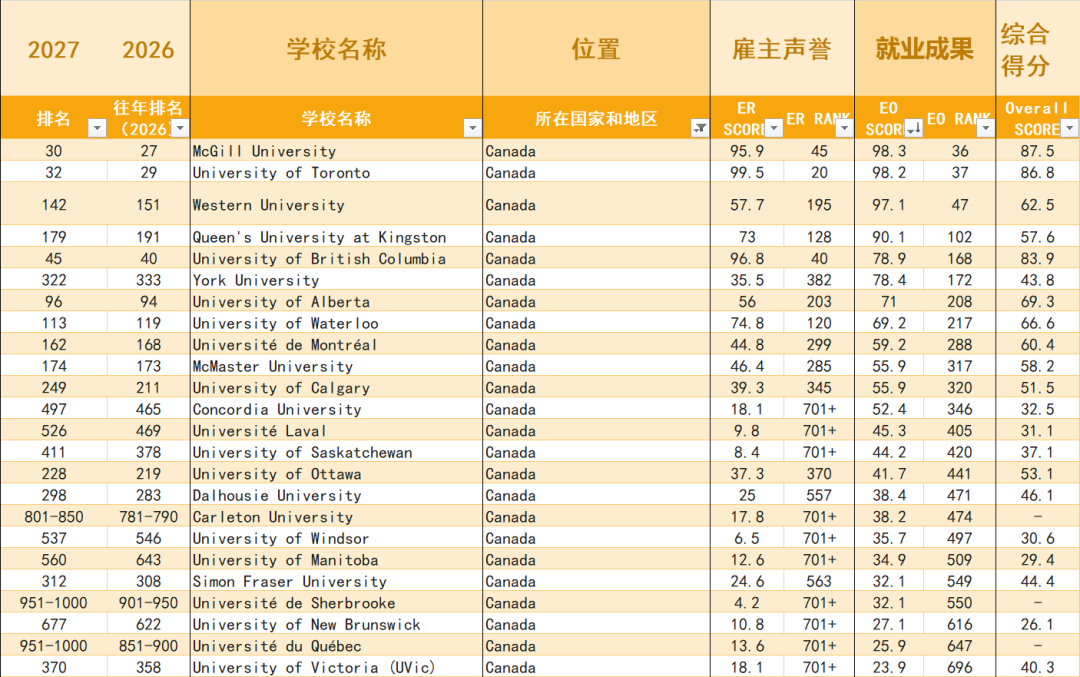Viewport: 1080px width, 677px height.
Task: Click previous rank 851-900 for Université du Québec
Action: pos(148,646)
